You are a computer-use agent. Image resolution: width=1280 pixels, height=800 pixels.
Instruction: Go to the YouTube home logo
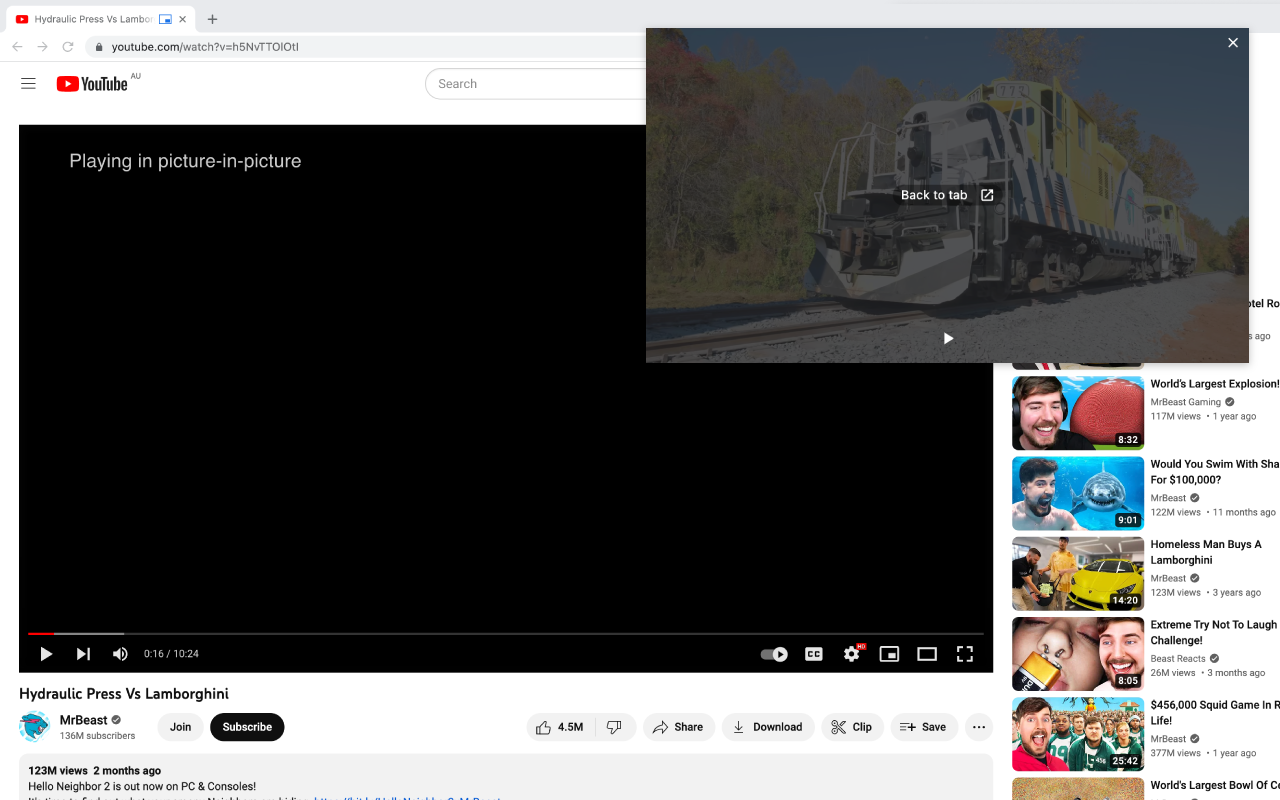(92, 84)
